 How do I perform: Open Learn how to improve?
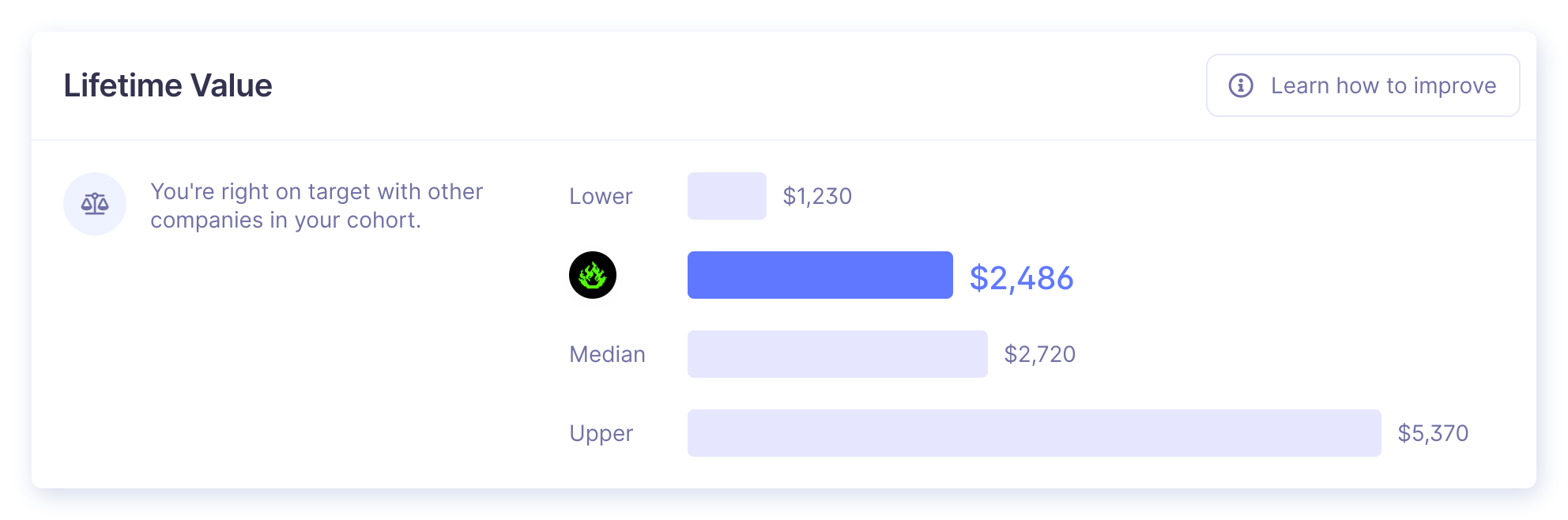click(x=1363, y=85)
